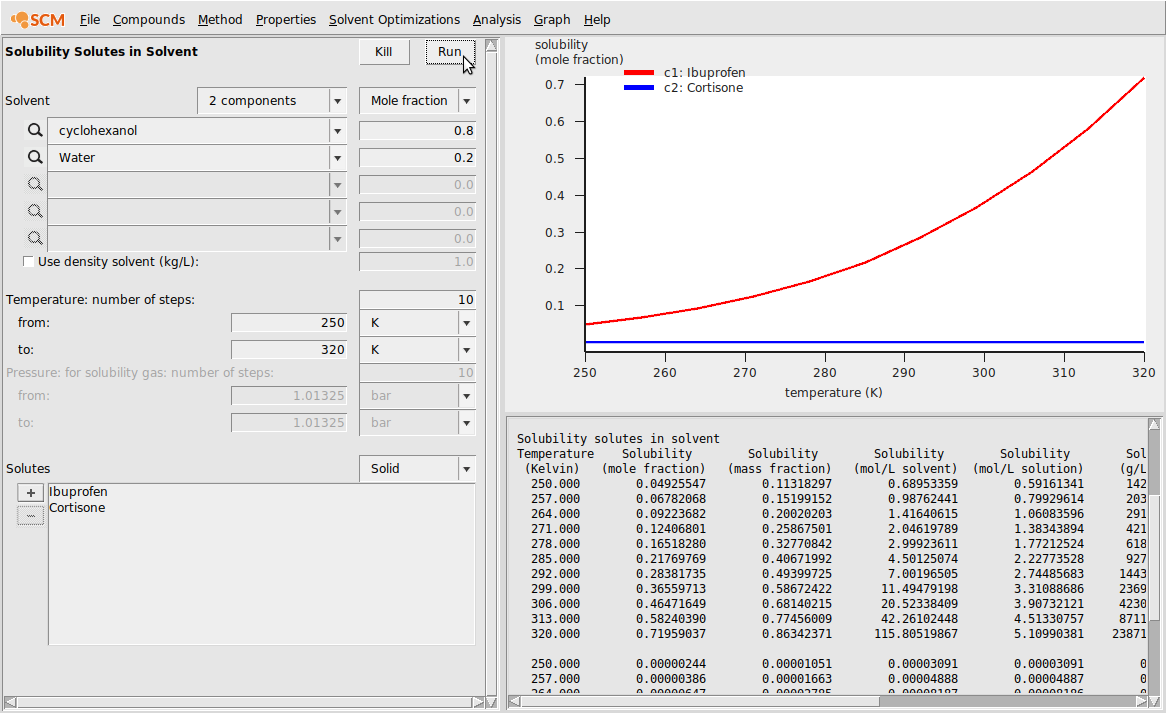Click search icon next to cyclohexanol
The height and width of the screenshot is (713, 1166).
[x=35, y=131]
